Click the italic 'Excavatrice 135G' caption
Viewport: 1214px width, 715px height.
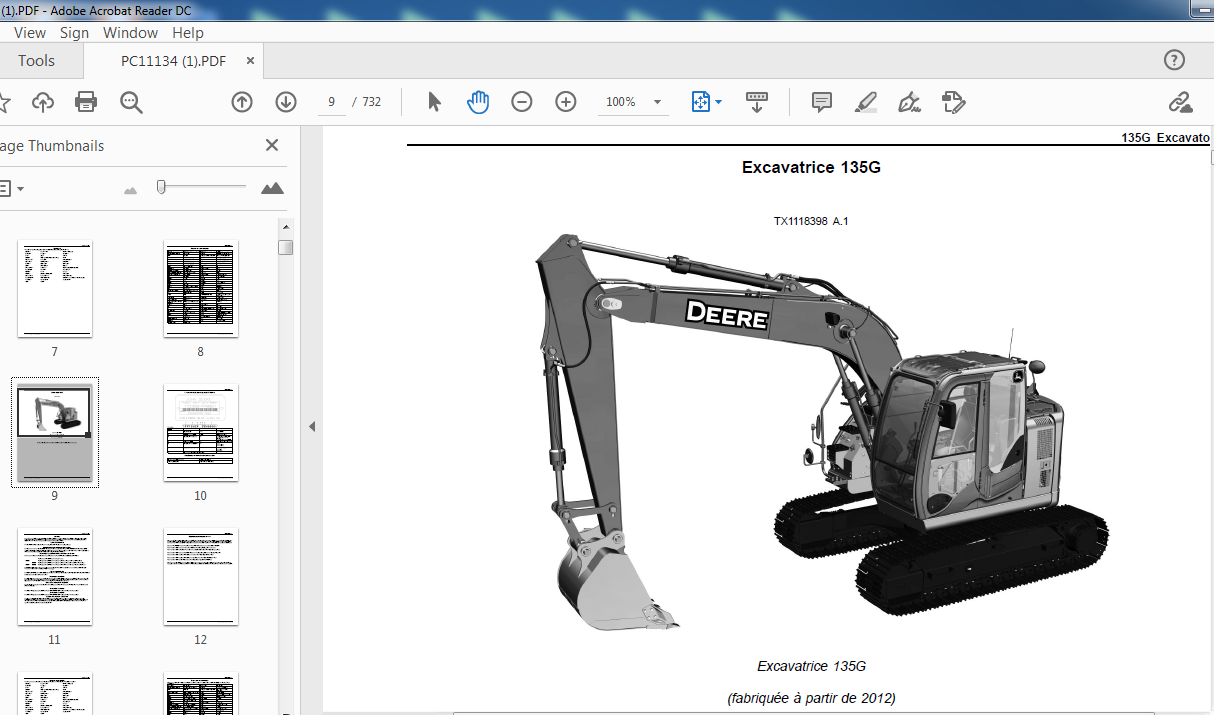click(811, 666)
